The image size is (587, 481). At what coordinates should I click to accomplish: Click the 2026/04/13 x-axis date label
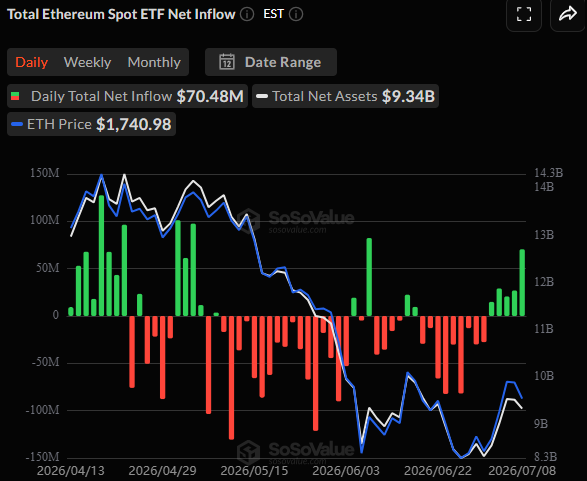pos(71,471)
